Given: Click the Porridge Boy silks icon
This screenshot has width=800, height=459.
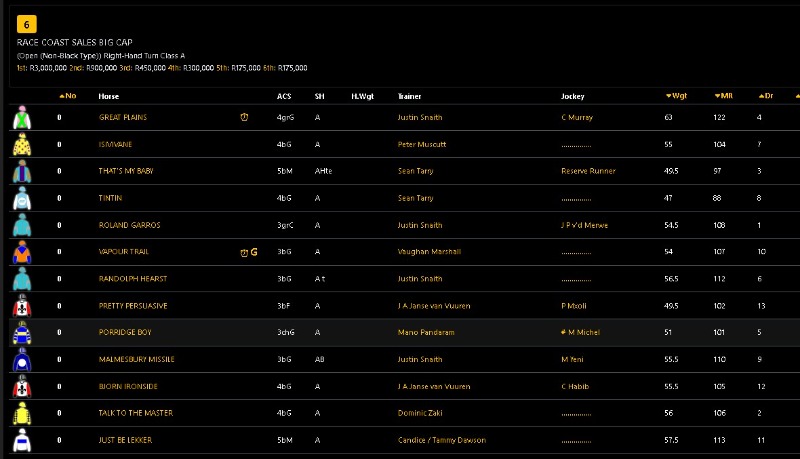Looking at the screenshot, I should click(x=22, y=333).
